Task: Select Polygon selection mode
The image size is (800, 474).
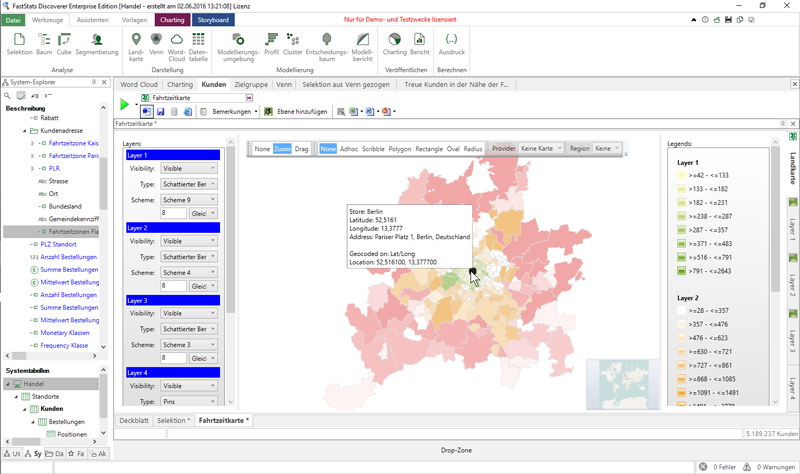Action: pos(400,149)
